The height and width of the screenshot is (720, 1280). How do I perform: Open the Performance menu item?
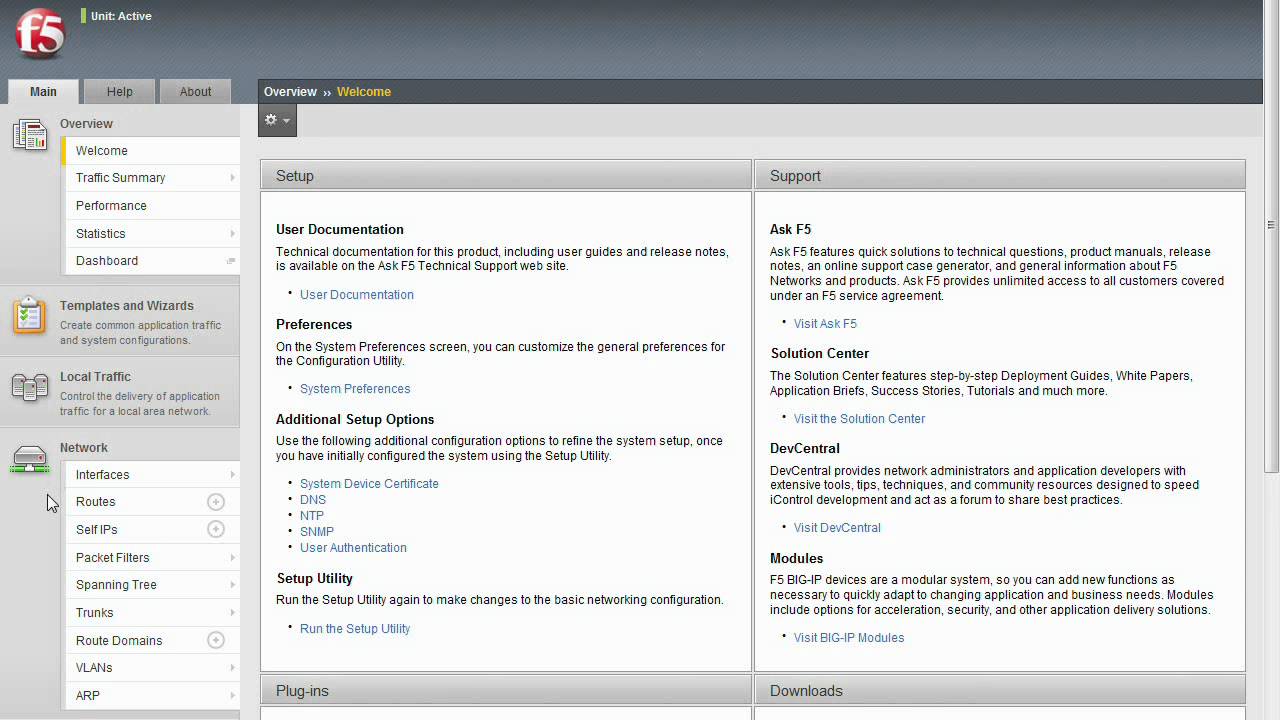[150, 206]
